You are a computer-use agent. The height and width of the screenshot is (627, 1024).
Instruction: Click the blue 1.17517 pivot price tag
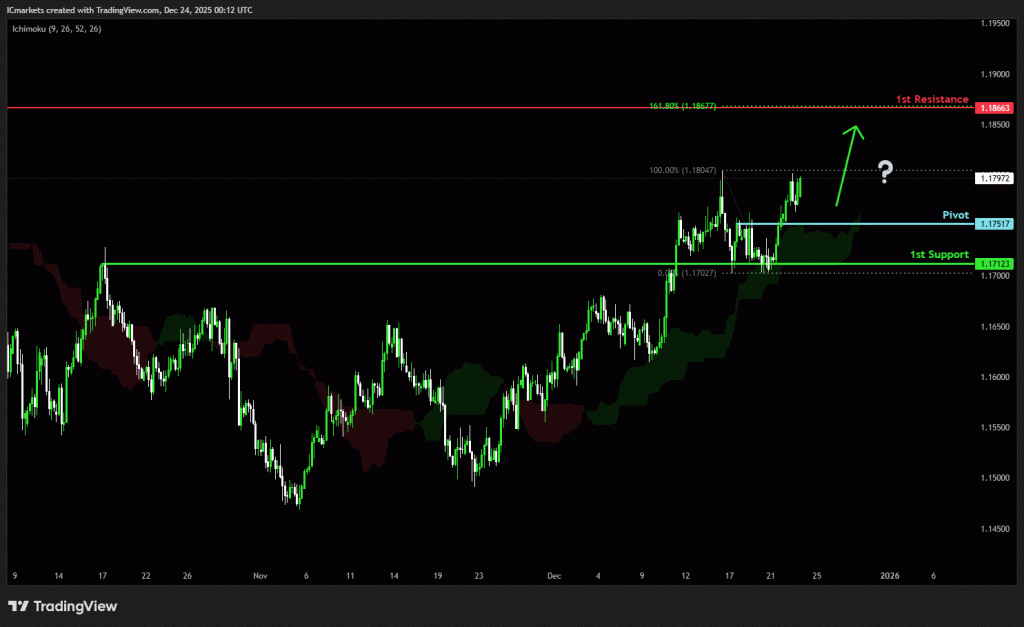point(995,224)
